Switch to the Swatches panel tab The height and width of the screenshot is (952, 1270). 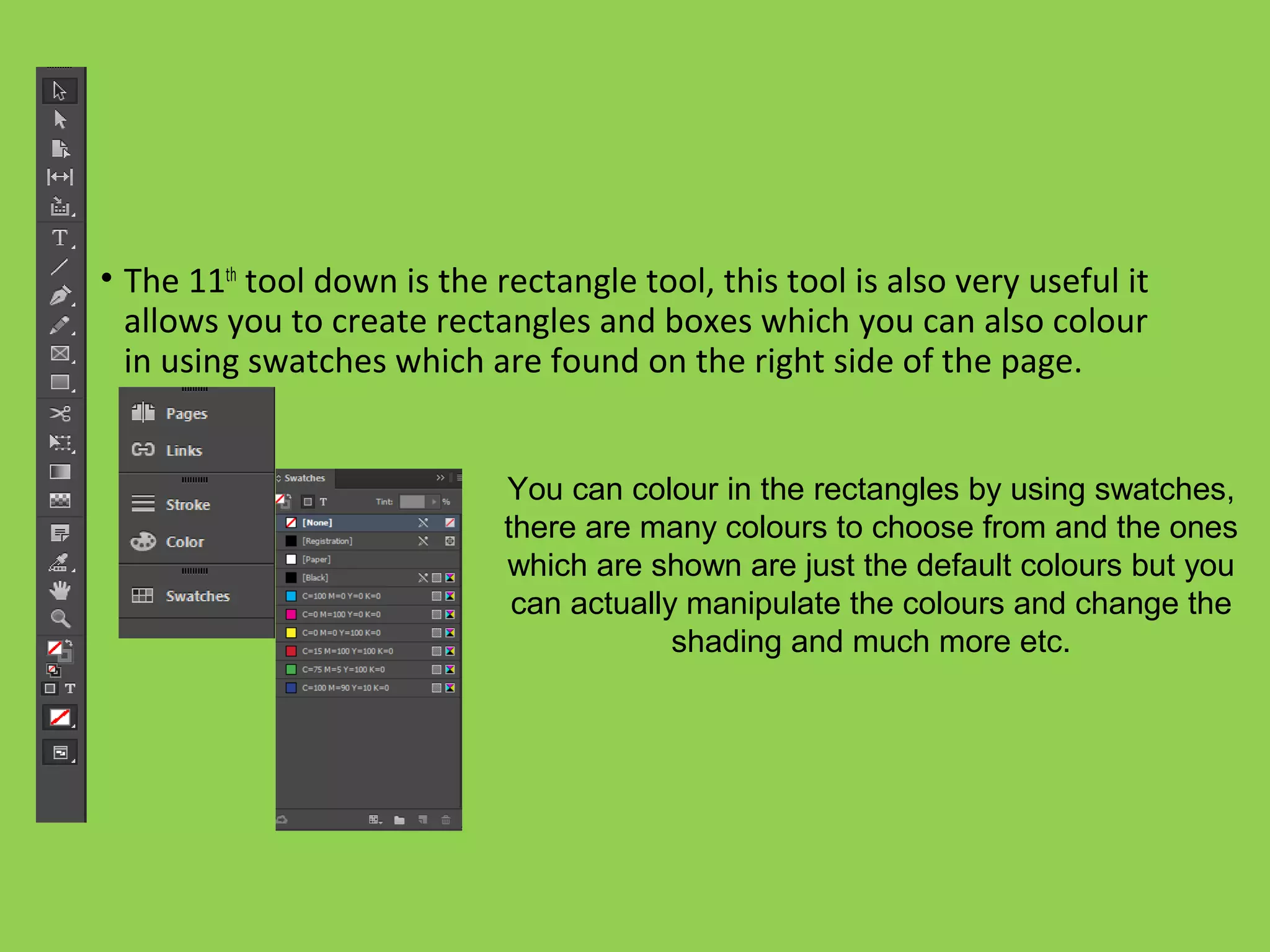tap(304, 478)
